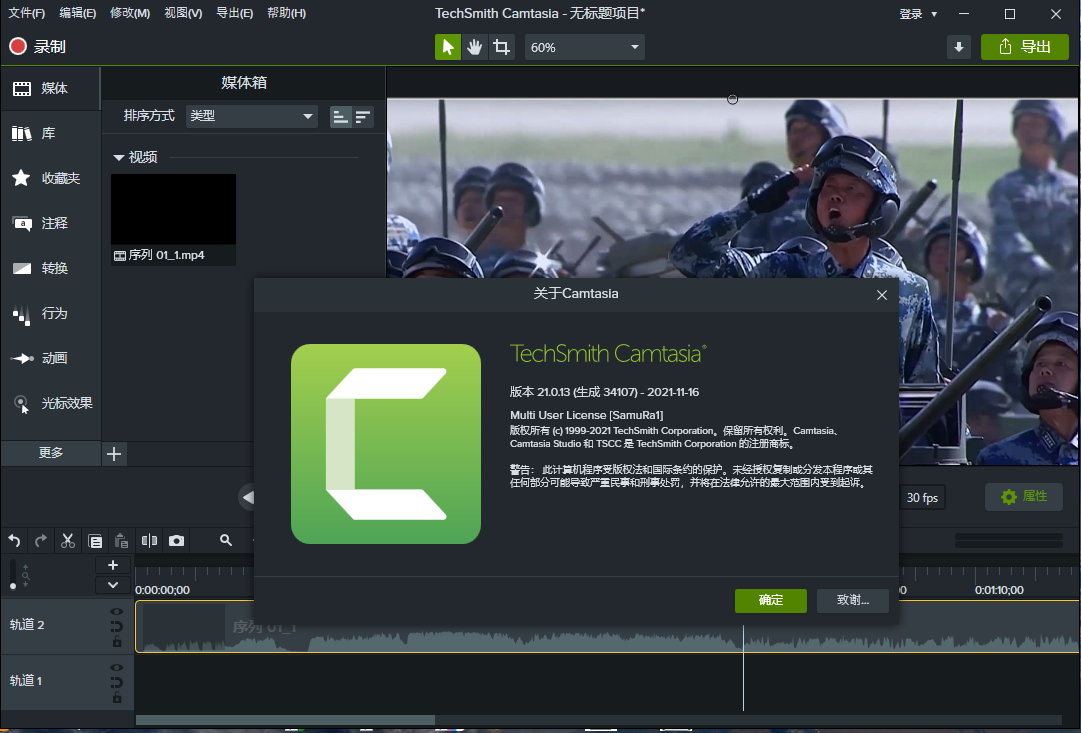
Task: Open the 排序方式 类型 dropdown
Action: point(252,116)
